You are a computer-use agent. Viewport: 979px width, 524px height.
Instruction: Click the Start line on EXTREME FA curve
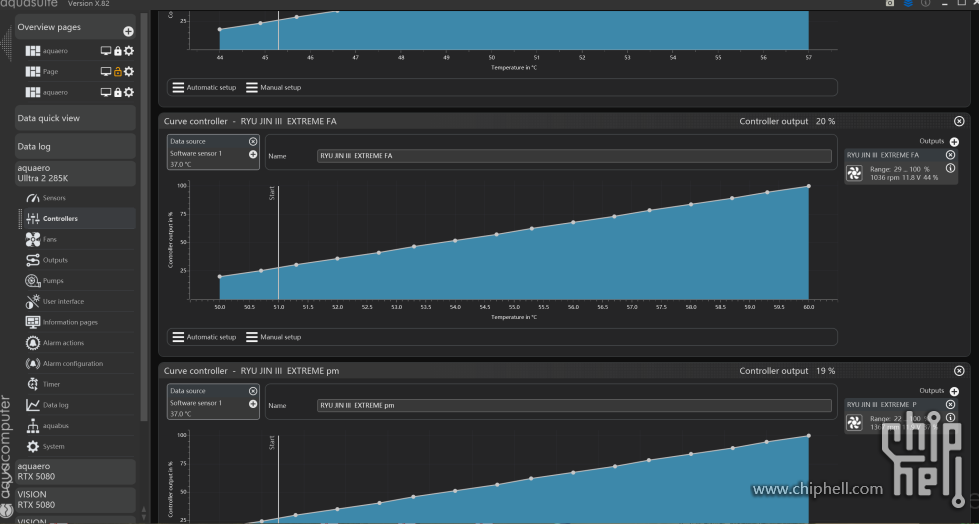278,242
